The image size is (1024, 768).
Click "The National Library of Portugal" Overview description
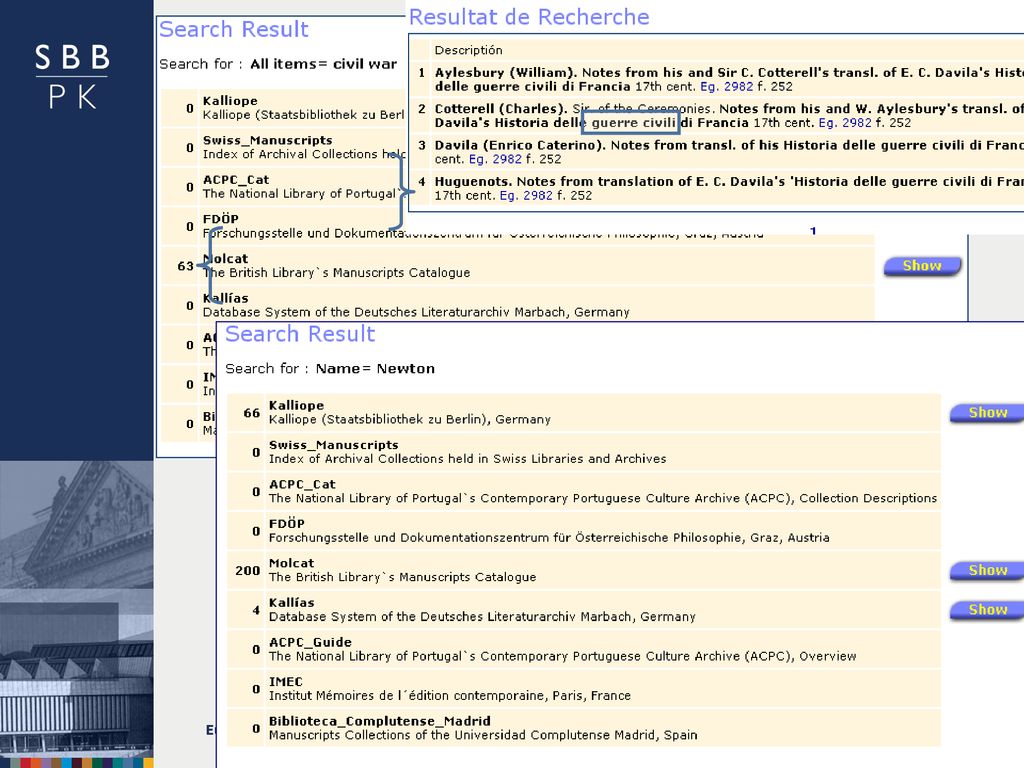562,656
